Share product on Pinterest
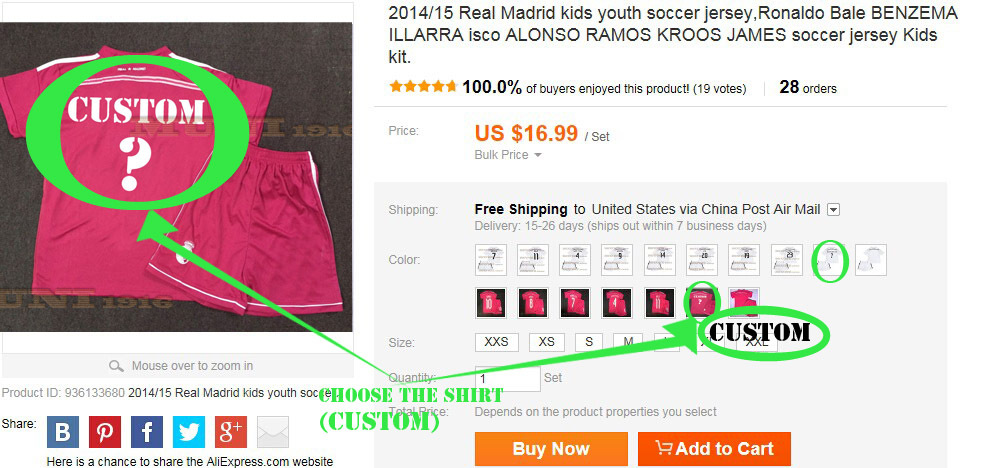983x468 pixels. coord(105,432)
